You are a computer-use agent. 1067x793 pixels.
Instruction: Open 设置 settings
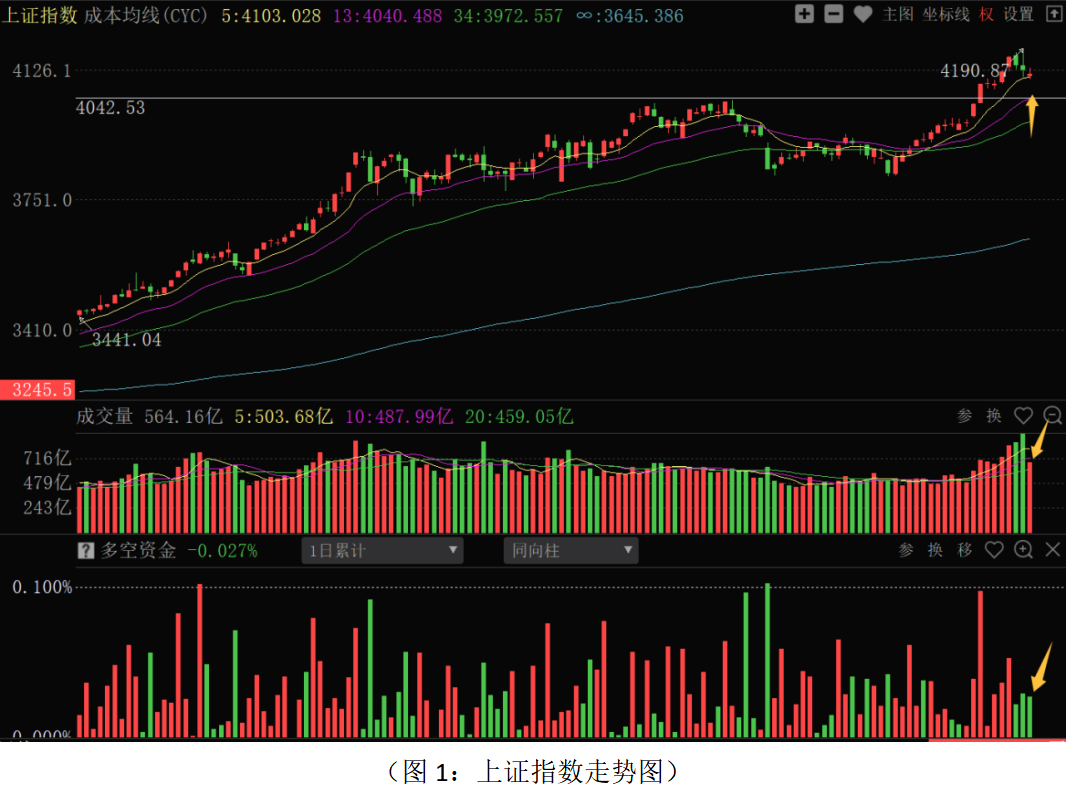[x=1018, y=14]
